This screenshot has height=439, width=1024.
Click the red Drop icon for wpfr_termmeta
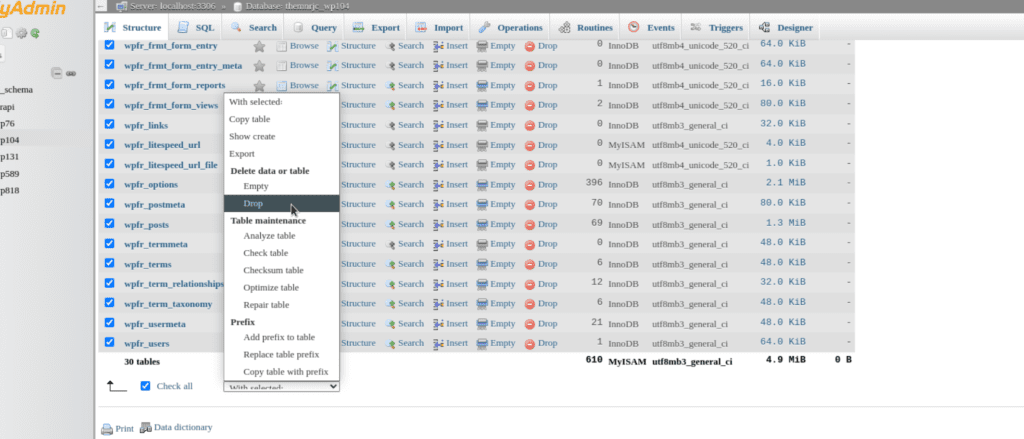(x=530, y=245)
